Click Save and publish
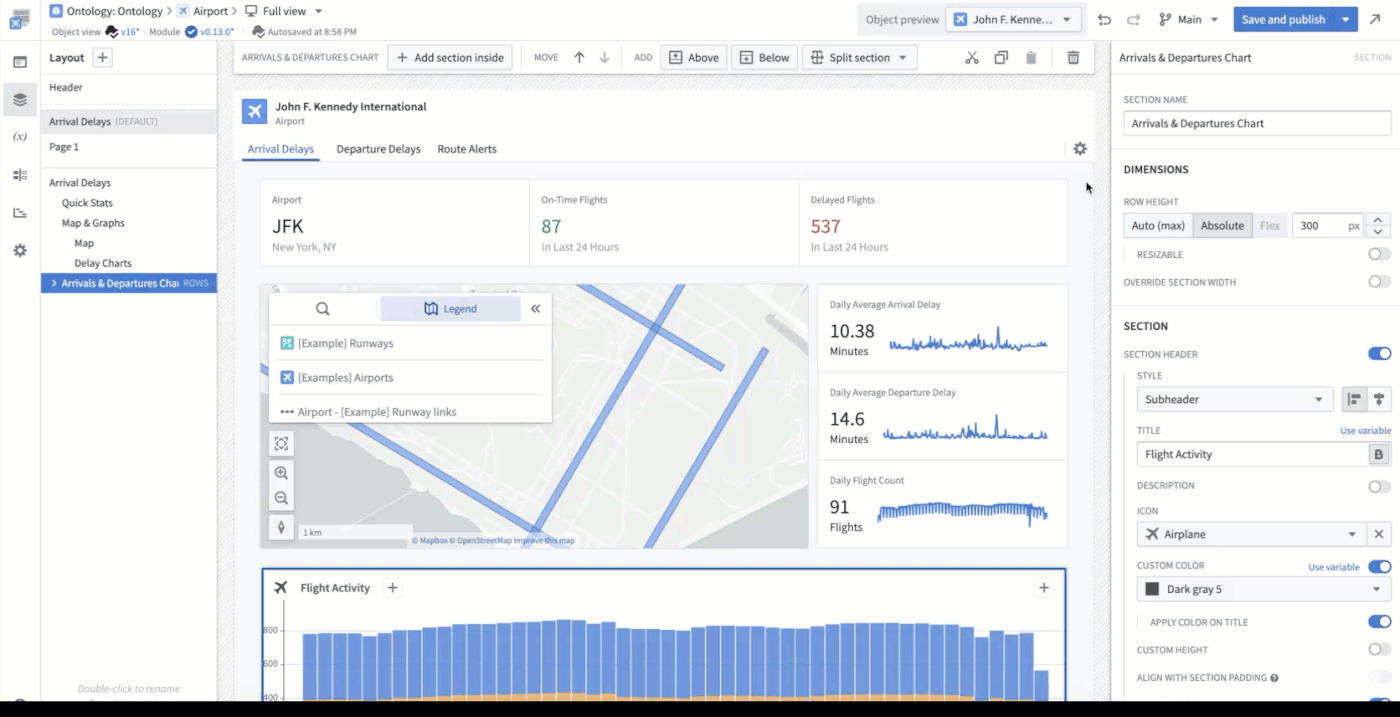 (x=1285, y=19)
